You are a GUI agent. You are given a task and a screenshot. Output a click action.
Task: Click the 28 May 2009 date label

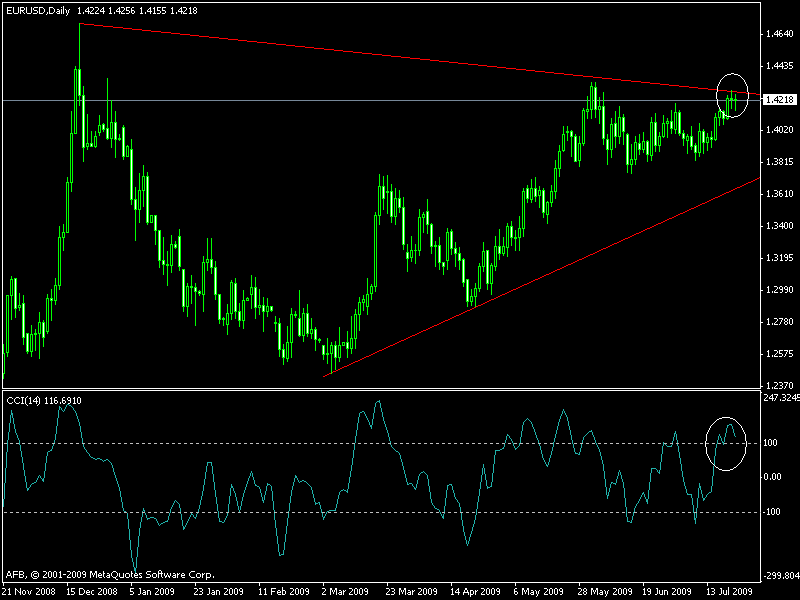(x=604, y=591)
